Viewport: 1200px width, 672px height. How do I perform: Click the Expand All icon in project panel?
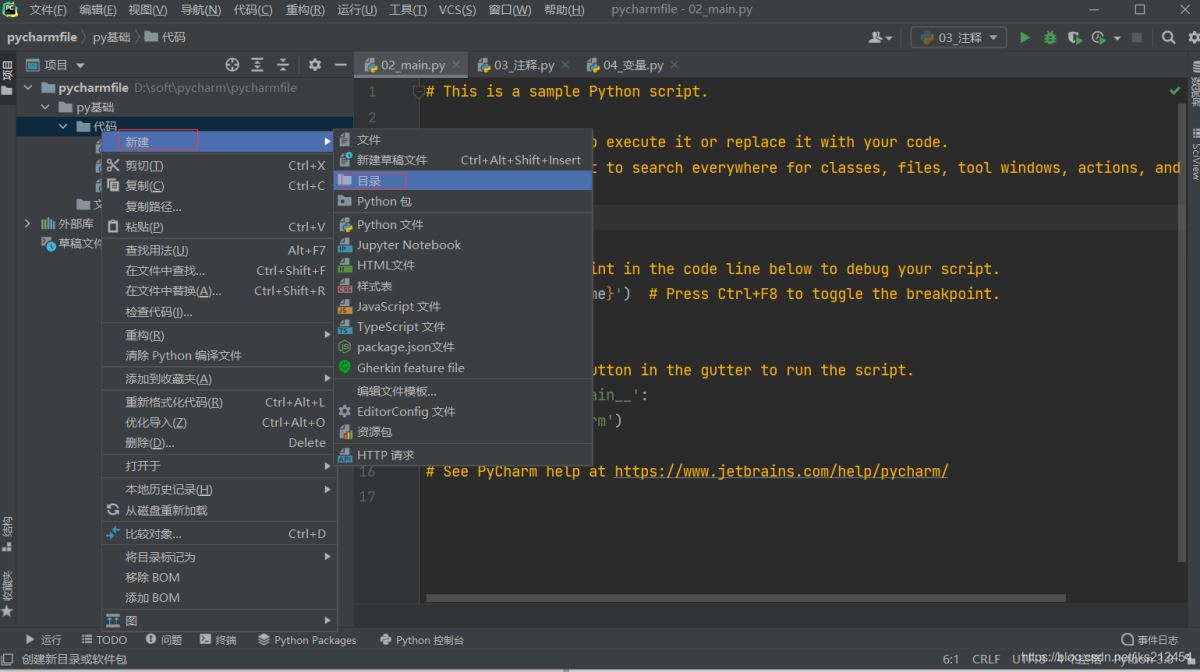click(x=257, y=65)
